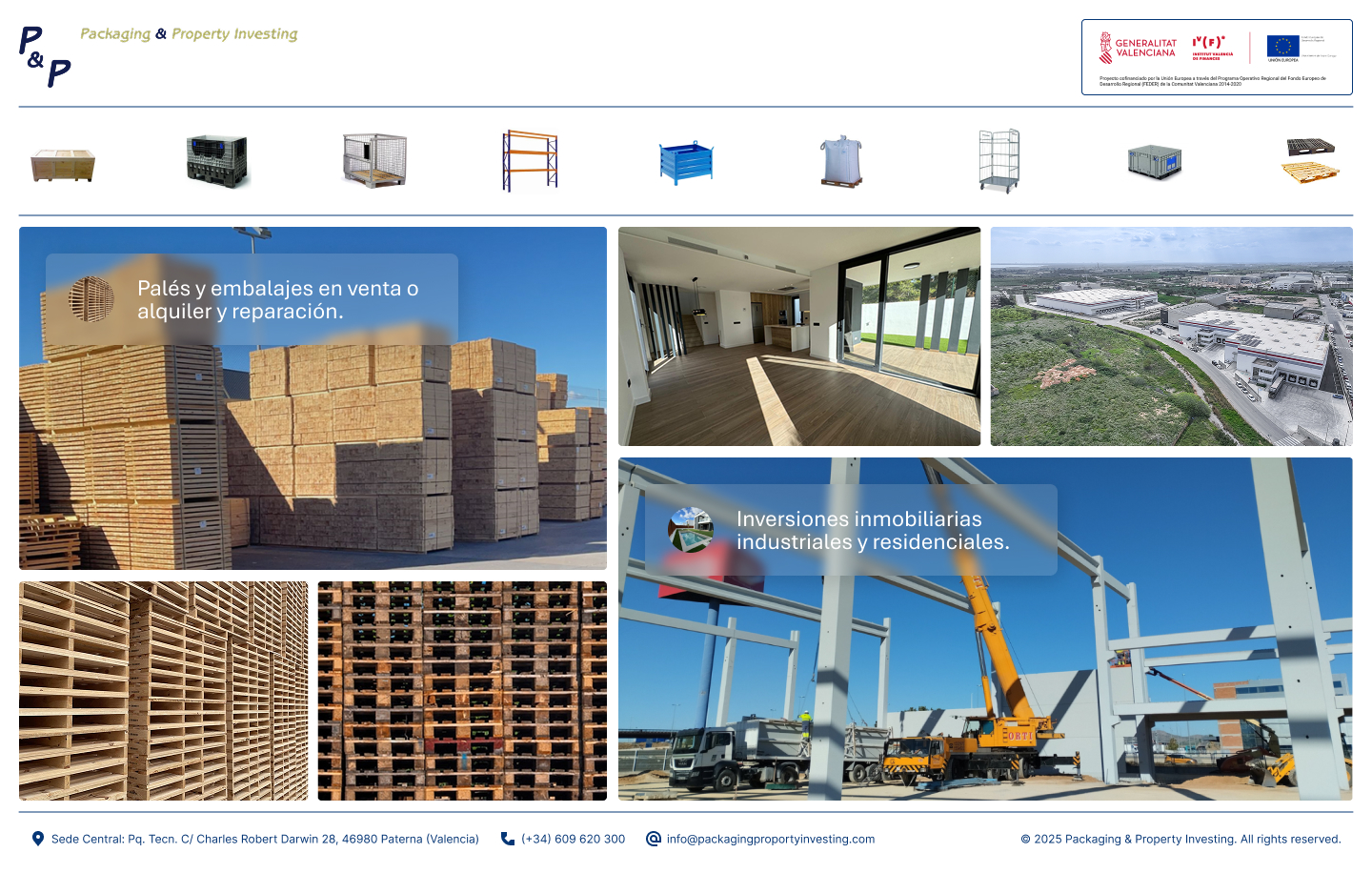Select the roll cage trolley icon
The height and width of the screenshot is (873, 1372).
tap(999, 161)
